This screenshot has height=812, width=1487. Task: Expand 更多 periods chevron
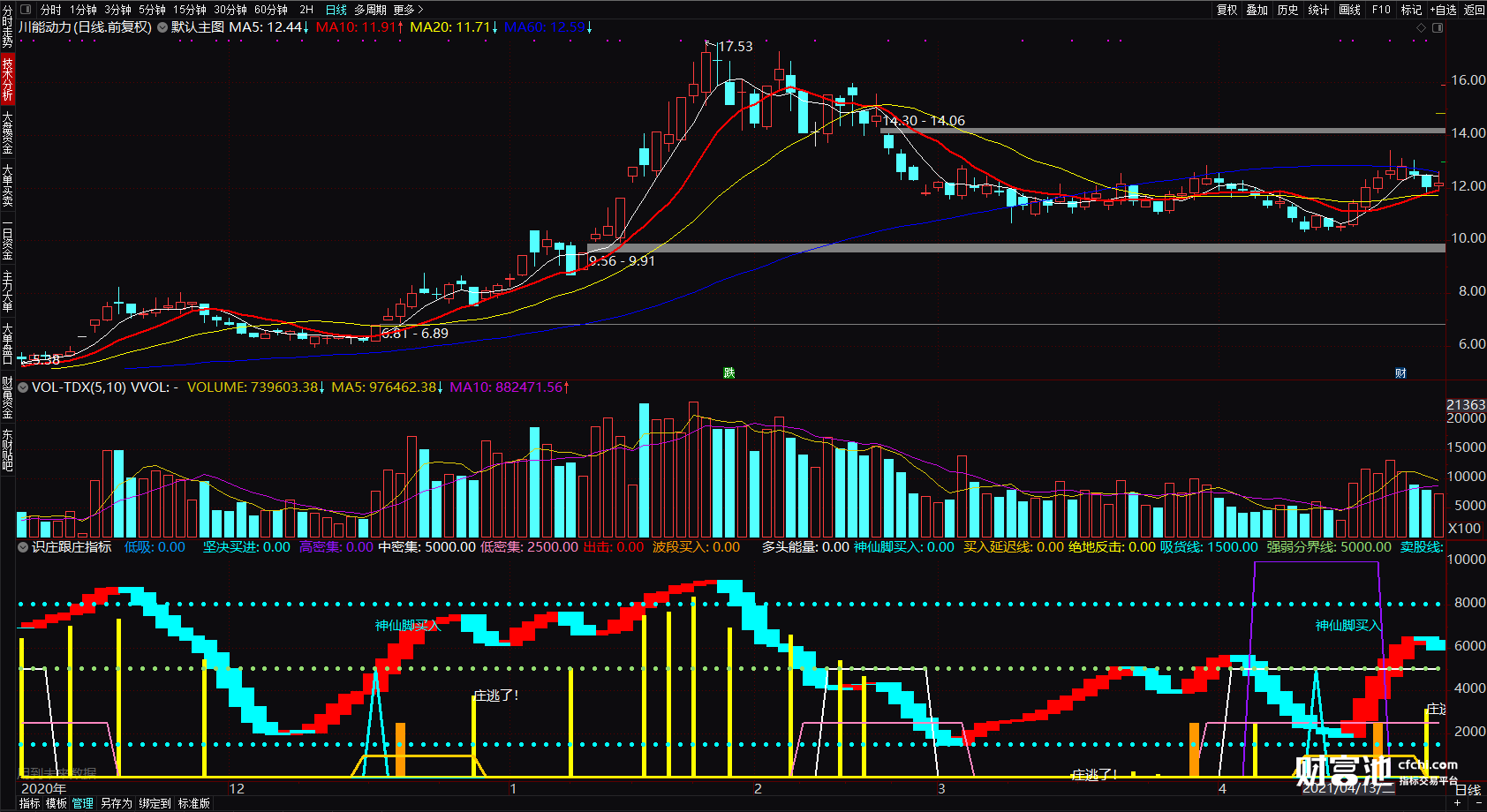coord(420,10)
